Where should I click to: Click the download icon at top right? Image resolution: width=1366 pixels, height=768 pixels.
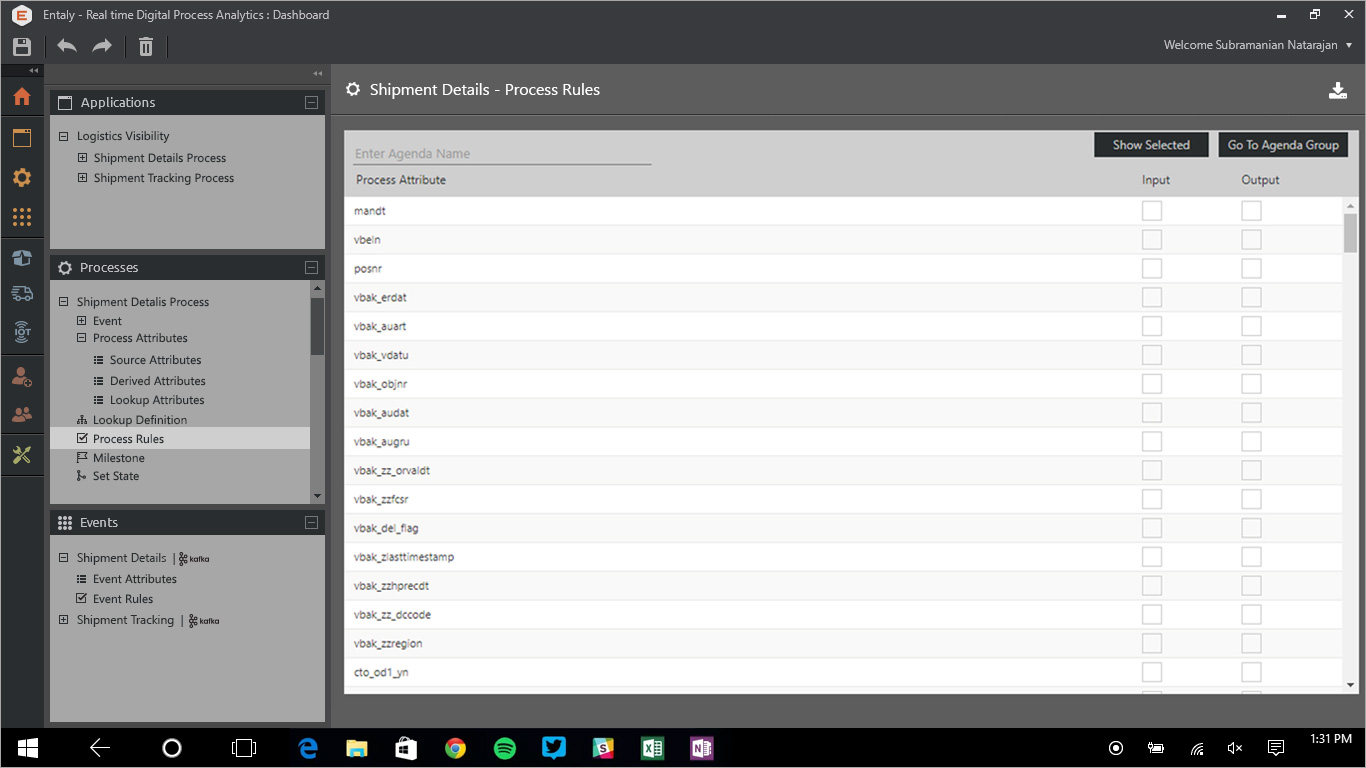pos(1337,91)
